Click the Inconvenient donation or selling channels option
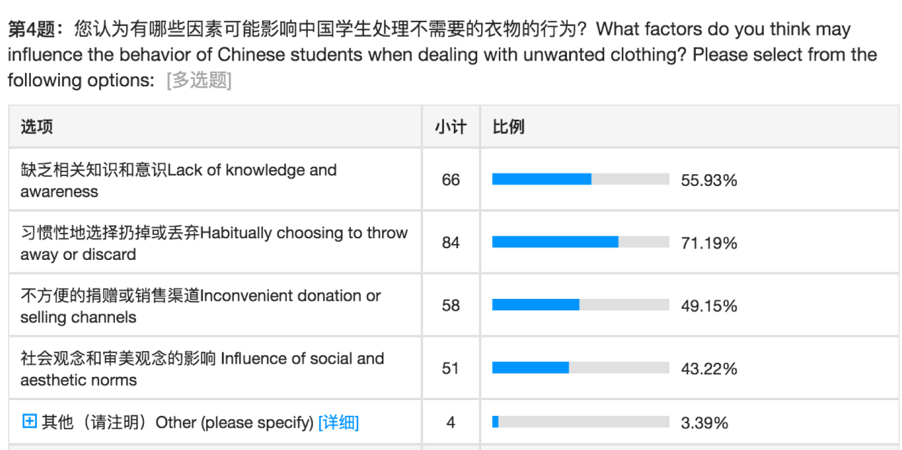Viewport: 902px width, 450px height. click(x=200, y=306)
